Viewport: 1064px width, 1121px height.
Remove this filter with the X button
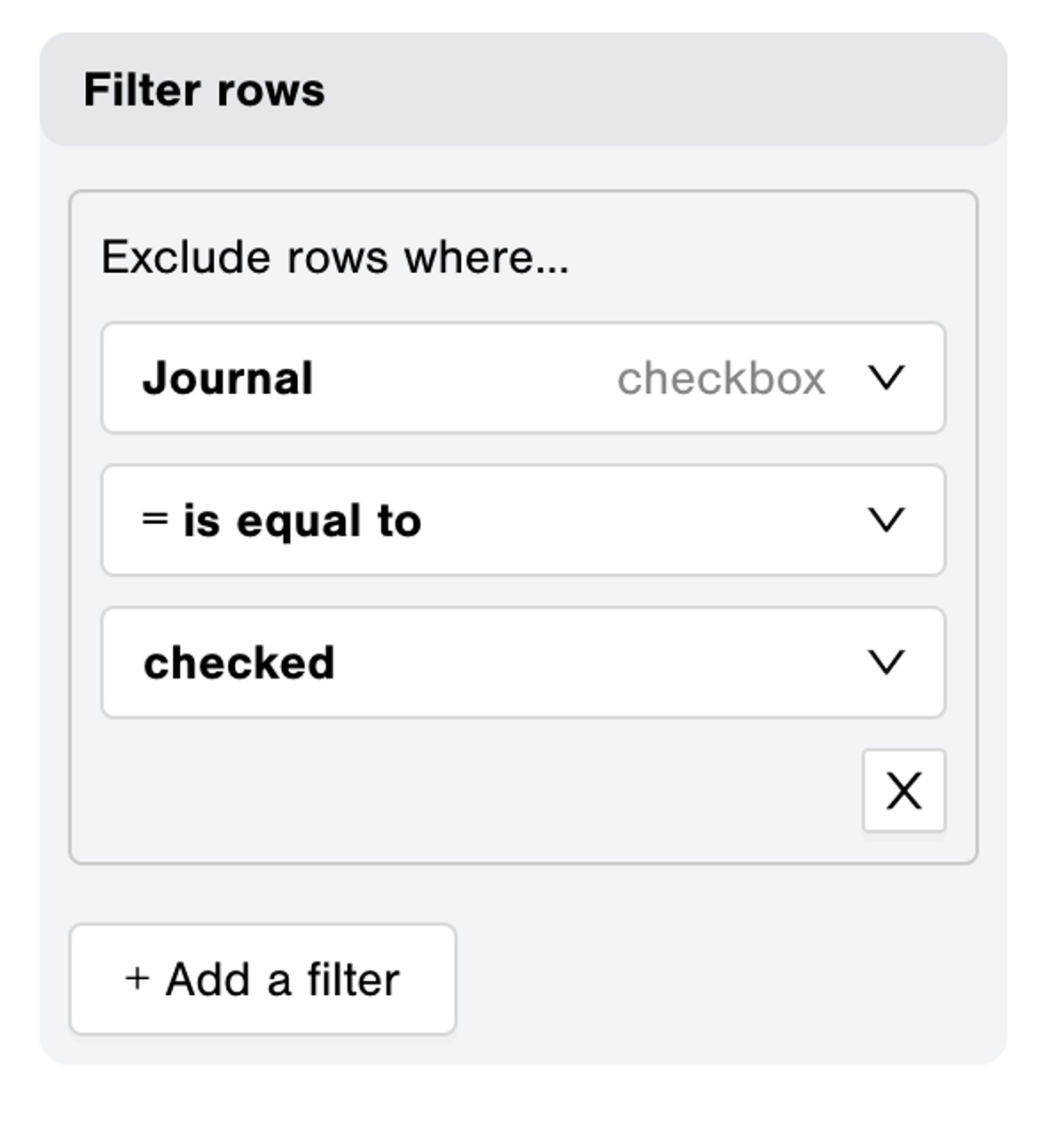[x=904, y=790]
